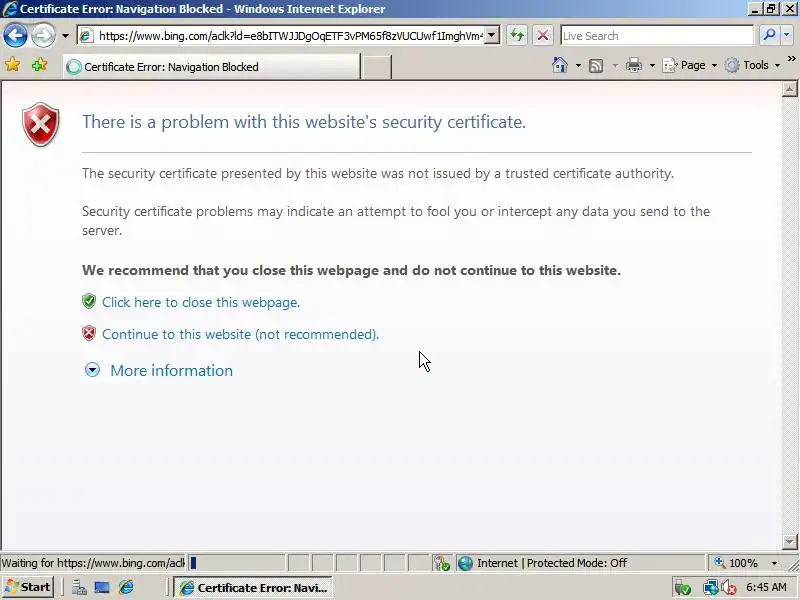Minimize the Internet Explorer window
Viewport: 800px width, 600px height.
[x=756, y=9]
